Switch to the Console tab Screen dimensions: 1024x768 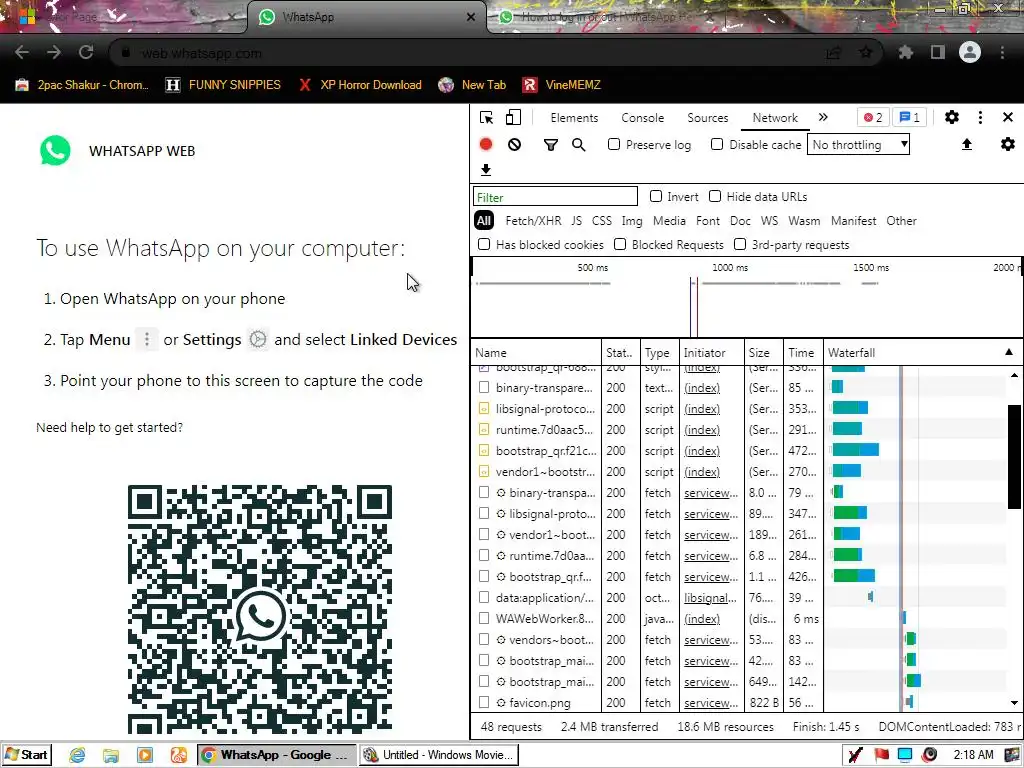643,118
